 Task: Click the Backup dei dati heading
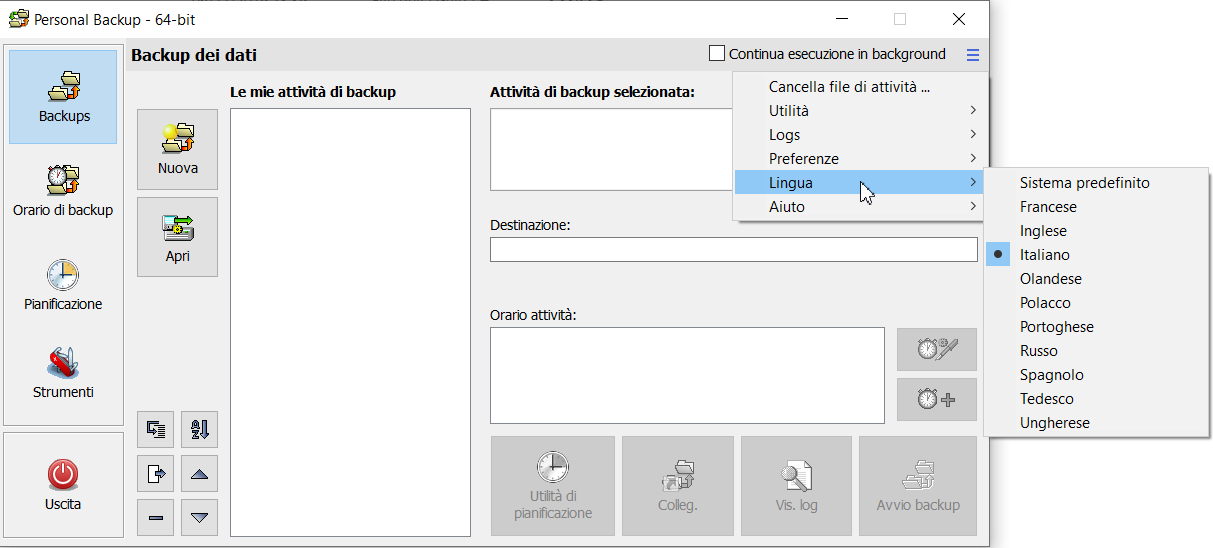point(194,55)
